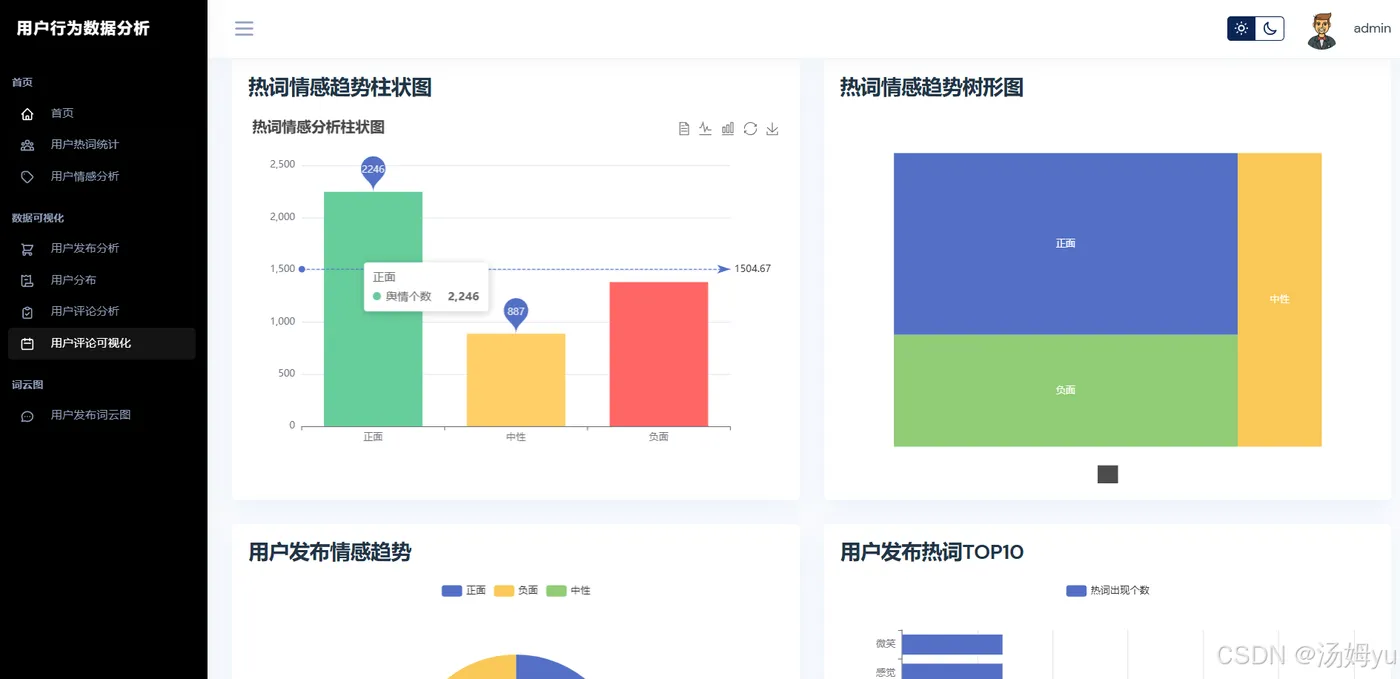Toggle the hamburger sidebar menu icon
This screenshot has width=1400, height=679.
click(x=244, y=28)
